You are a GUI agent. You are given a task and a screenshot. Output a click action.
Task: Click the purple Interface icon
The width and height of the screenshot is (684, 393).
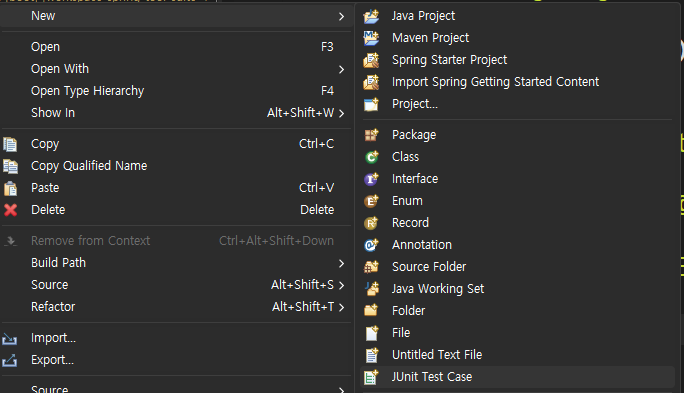tap(371, 179)
